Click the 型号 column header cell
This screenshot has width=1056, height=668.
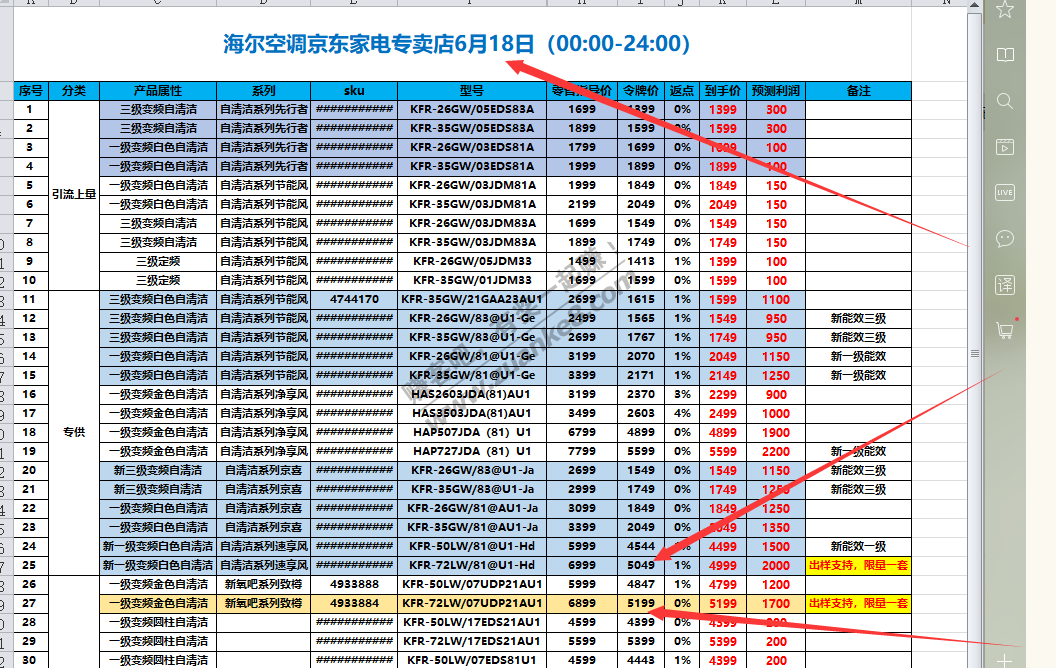pyautogui.click(x=471, y=91)
